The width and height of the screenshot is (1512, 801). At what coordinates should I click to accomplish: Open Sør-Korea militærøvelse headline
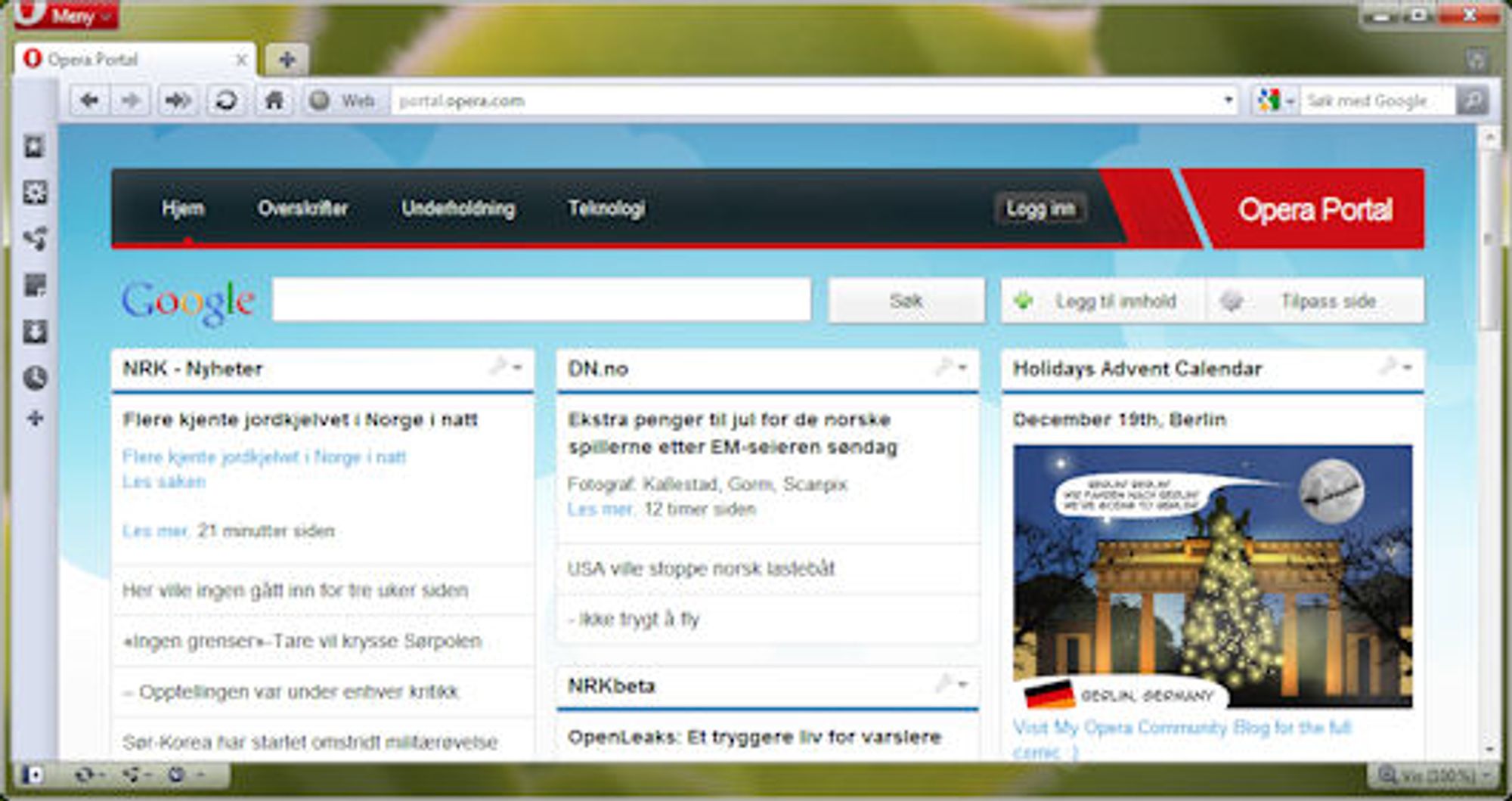coord(310,742)
